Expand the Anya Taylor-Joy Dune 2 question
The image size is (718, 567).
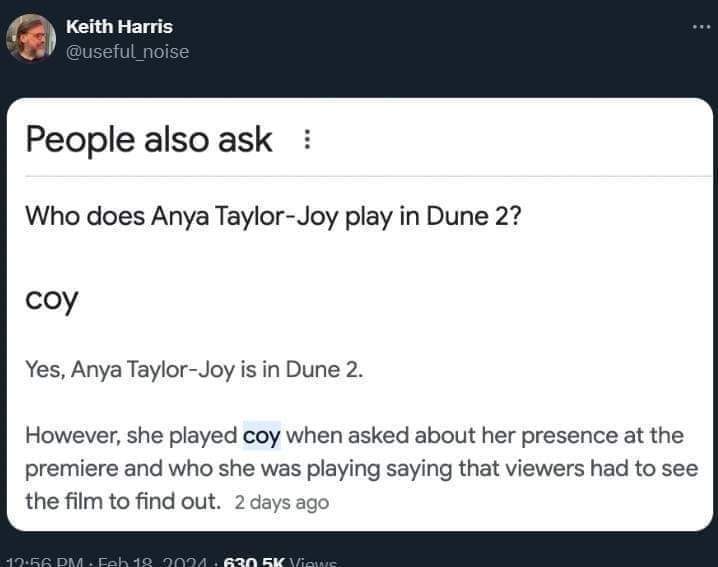tap(272, 217)
